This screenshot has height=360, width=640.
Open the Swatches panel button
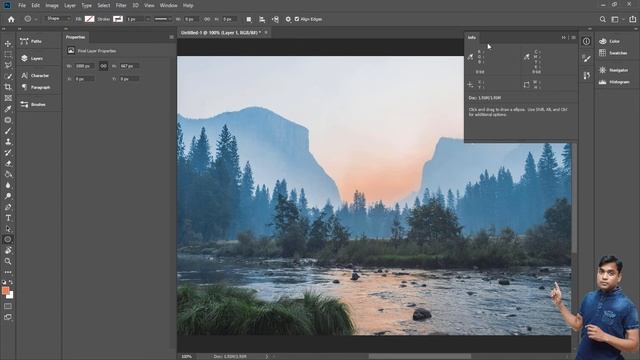pyautogui.click(x=613, y=53)
